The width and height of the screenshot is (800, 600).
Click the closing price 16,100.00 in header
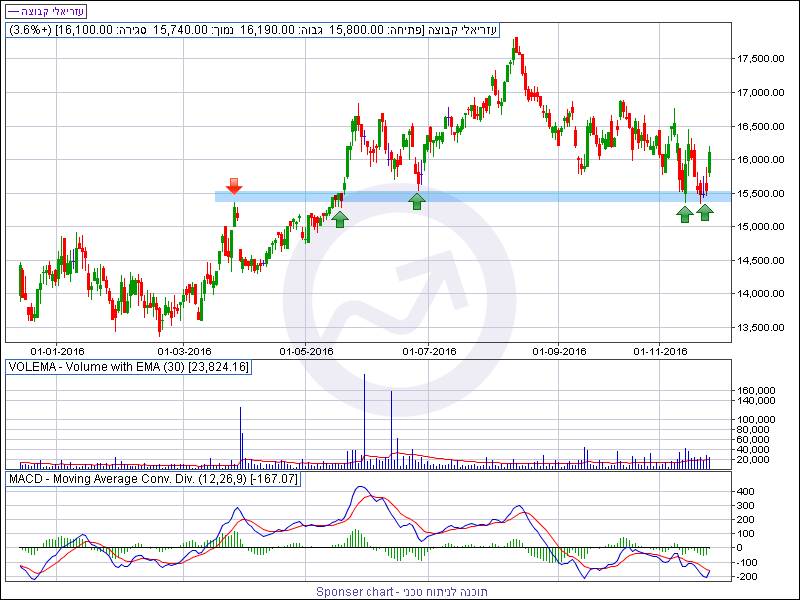84,30
